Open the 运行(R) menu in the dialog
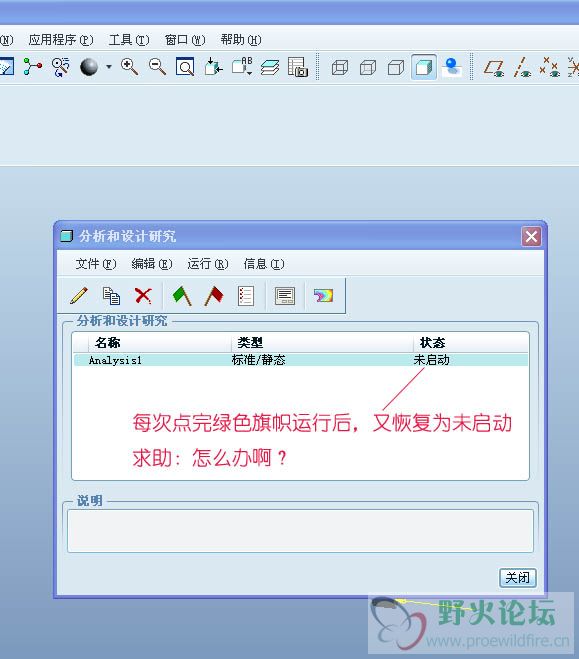The image size is (579, 659). coord(208,264)
